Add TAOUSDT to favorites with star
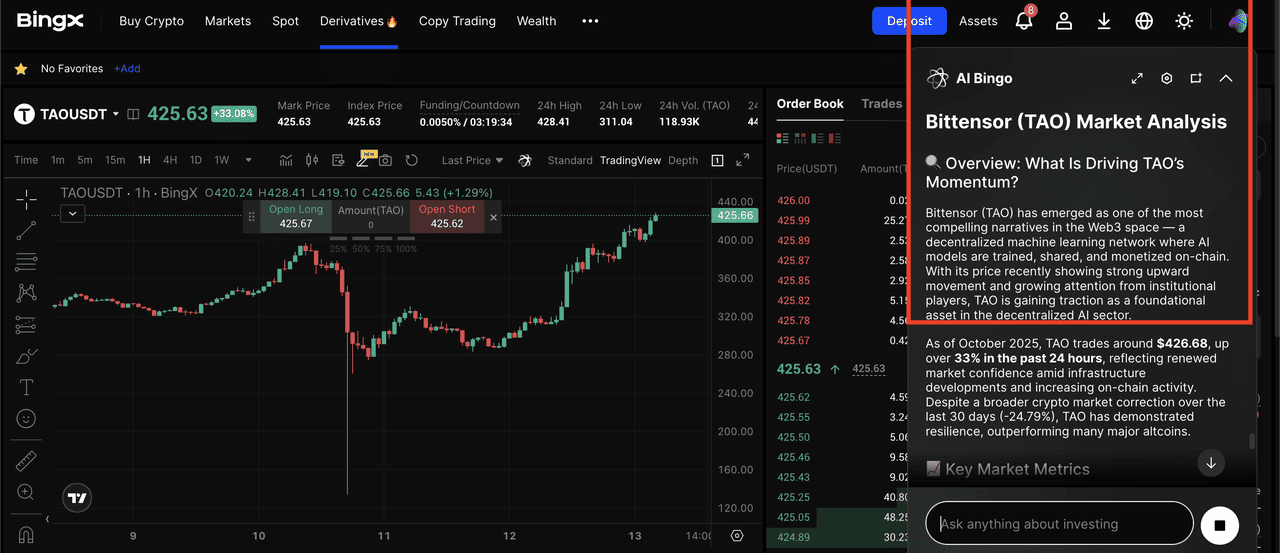Screen dimensions: 1280x553 [20, 69]
